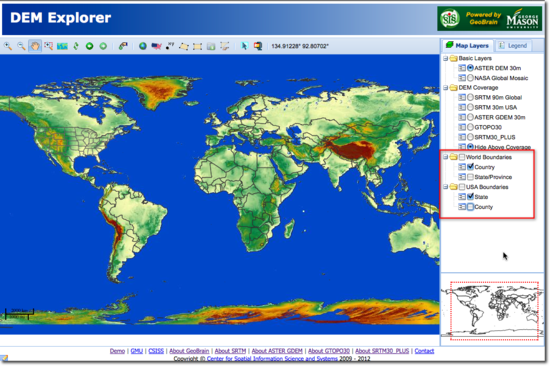Open the About SRTM30_PLUS link
The image size is (550, 366).
tap(382, 351)
